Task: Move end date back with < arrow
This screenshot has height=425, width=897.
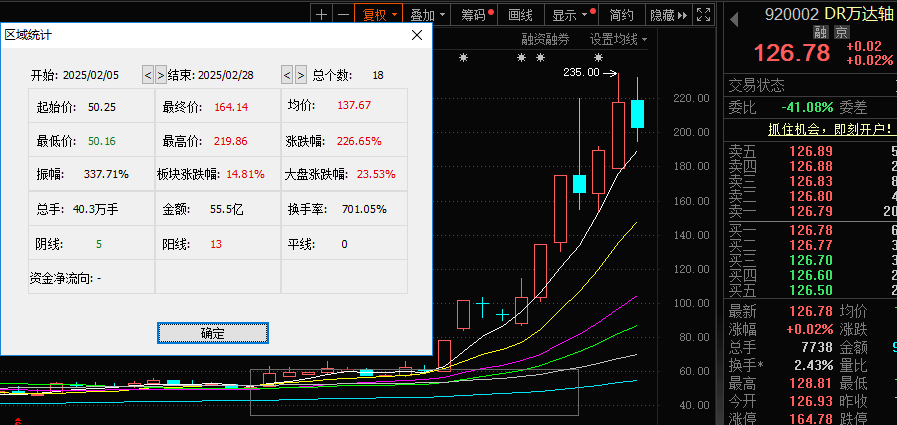Action: 287,75
